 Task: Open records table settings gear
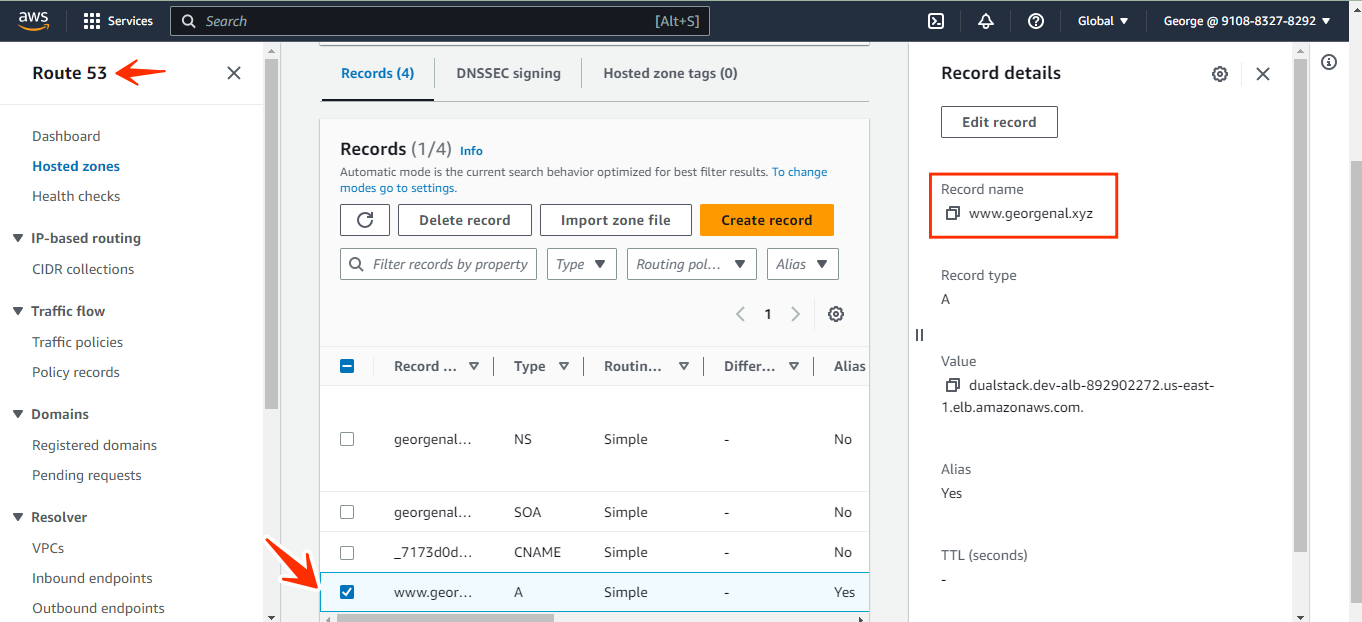(x=836, y=314)
